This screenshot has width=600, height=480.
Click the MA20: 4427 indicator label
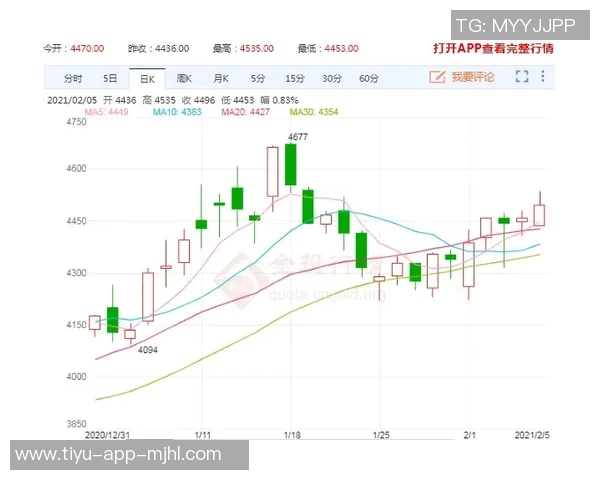(246, 112)
